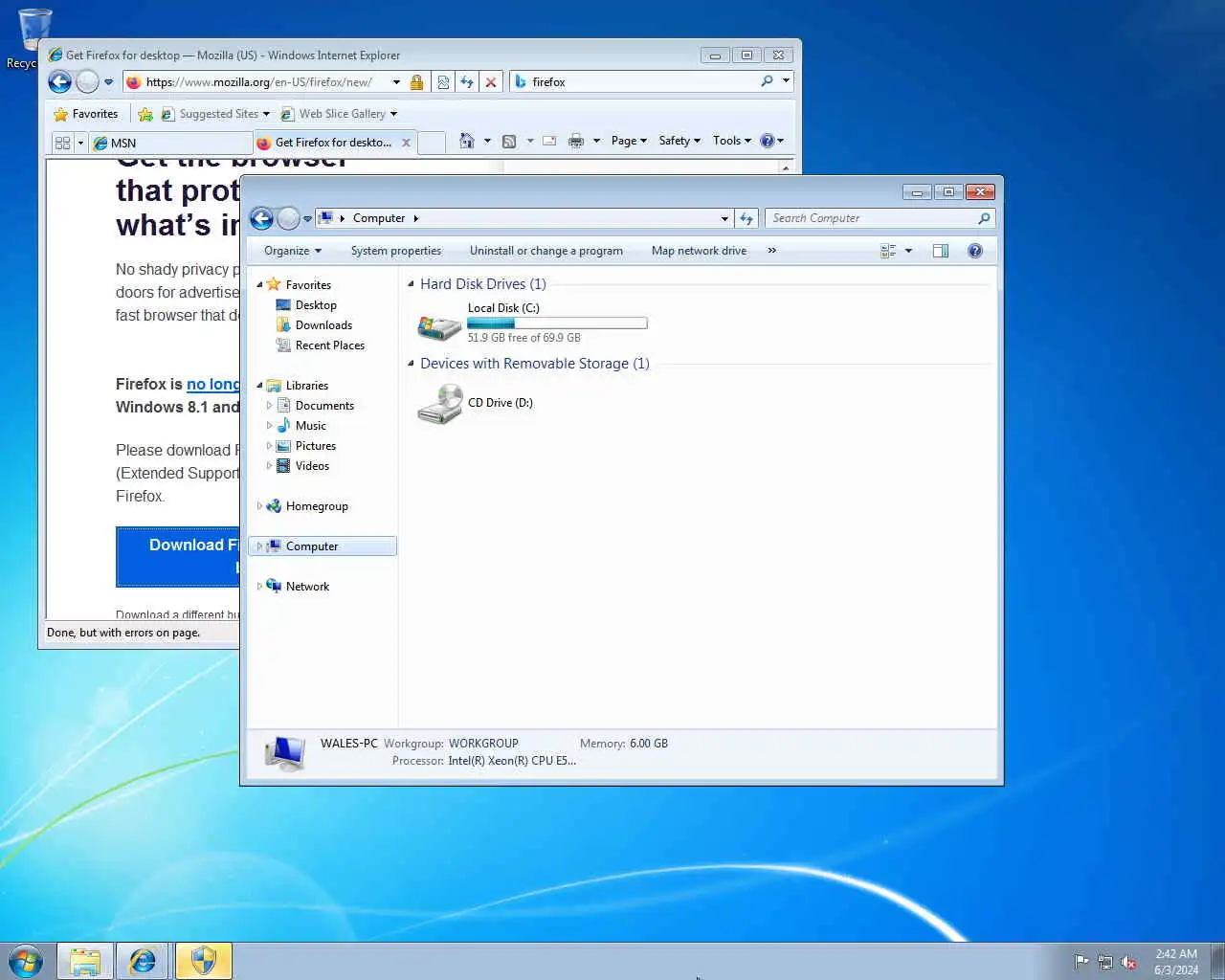Open the Windows Start orb
The image size is (1225, 980).
26,961
